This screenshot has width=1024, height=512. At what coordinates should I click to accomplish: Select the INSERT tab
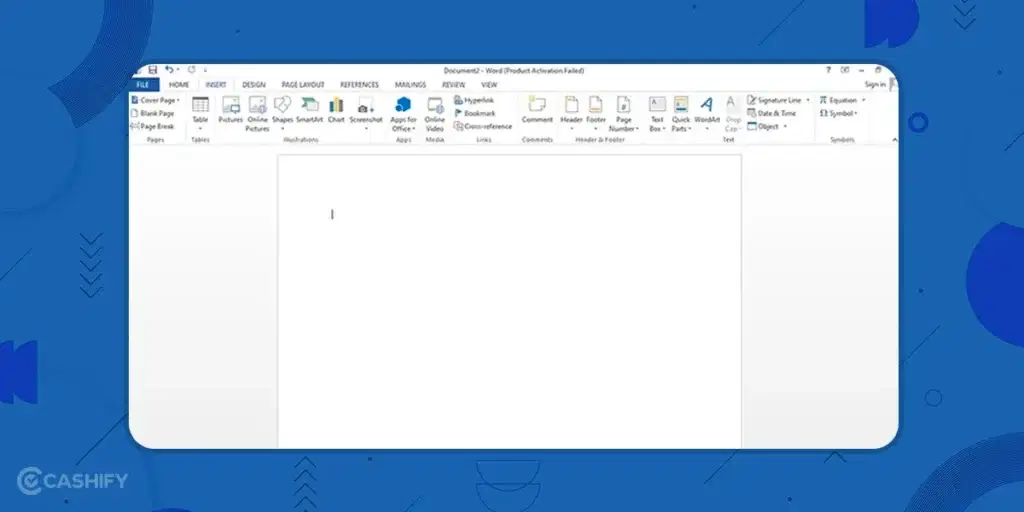point(216,85)
